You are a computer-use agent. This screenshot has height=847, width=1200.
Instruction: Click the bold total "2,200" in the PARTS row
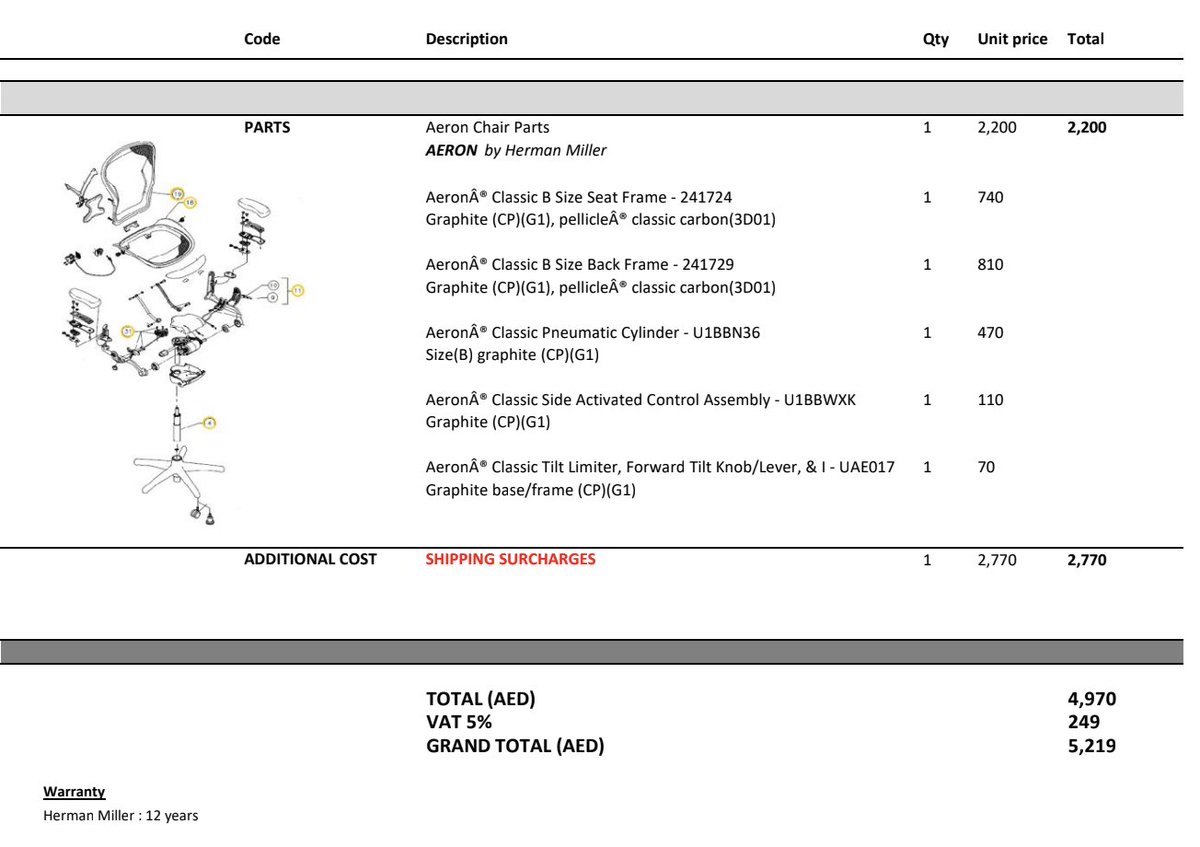[x=1087, y=128]
